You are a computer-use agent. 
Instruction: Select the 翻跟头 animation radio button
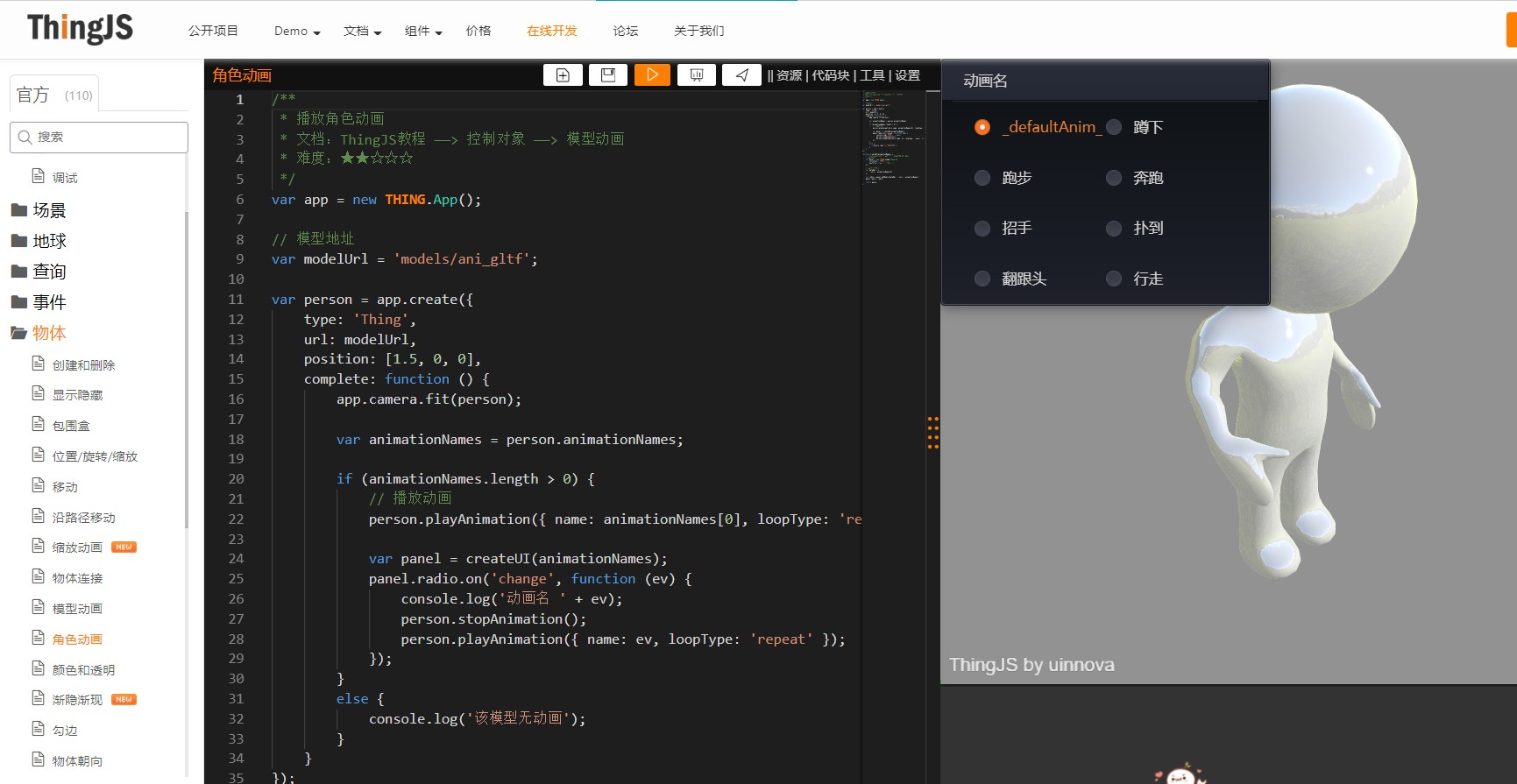tap(982, 279)
